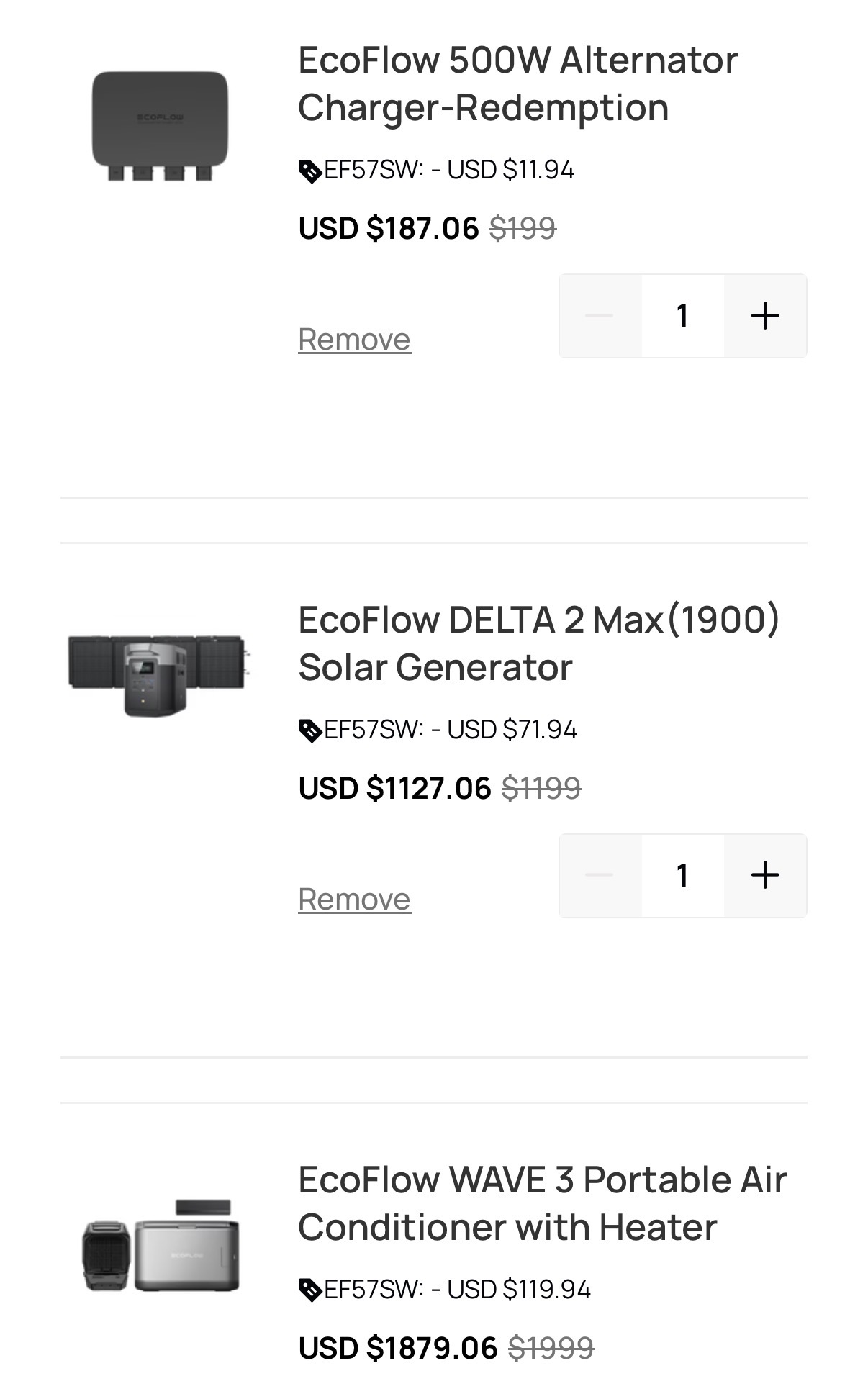Remove the DELTA 2 Max Solar Generator
868x1376 pixels.
click(x=354, y=899)
